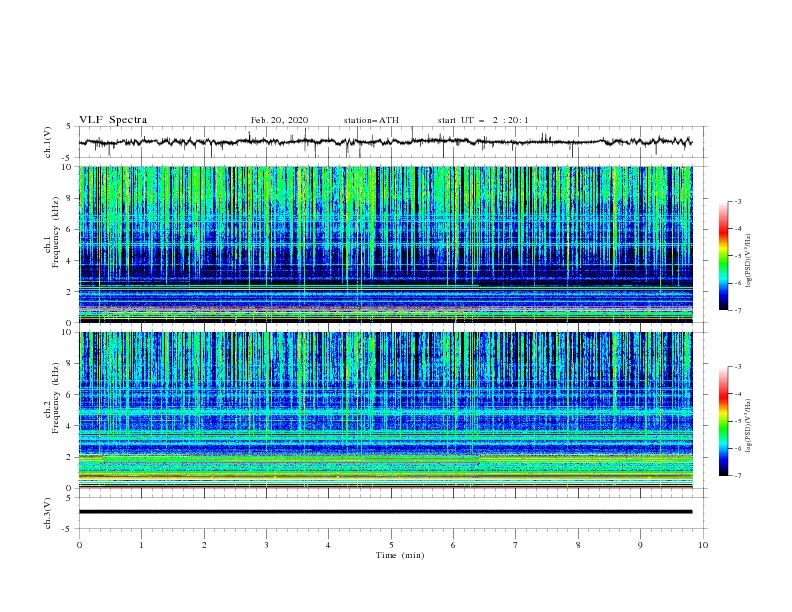Click the ch.1 spectrogram panel
The height and width of the screenshot is (612, 792).
tap(385, 244)
